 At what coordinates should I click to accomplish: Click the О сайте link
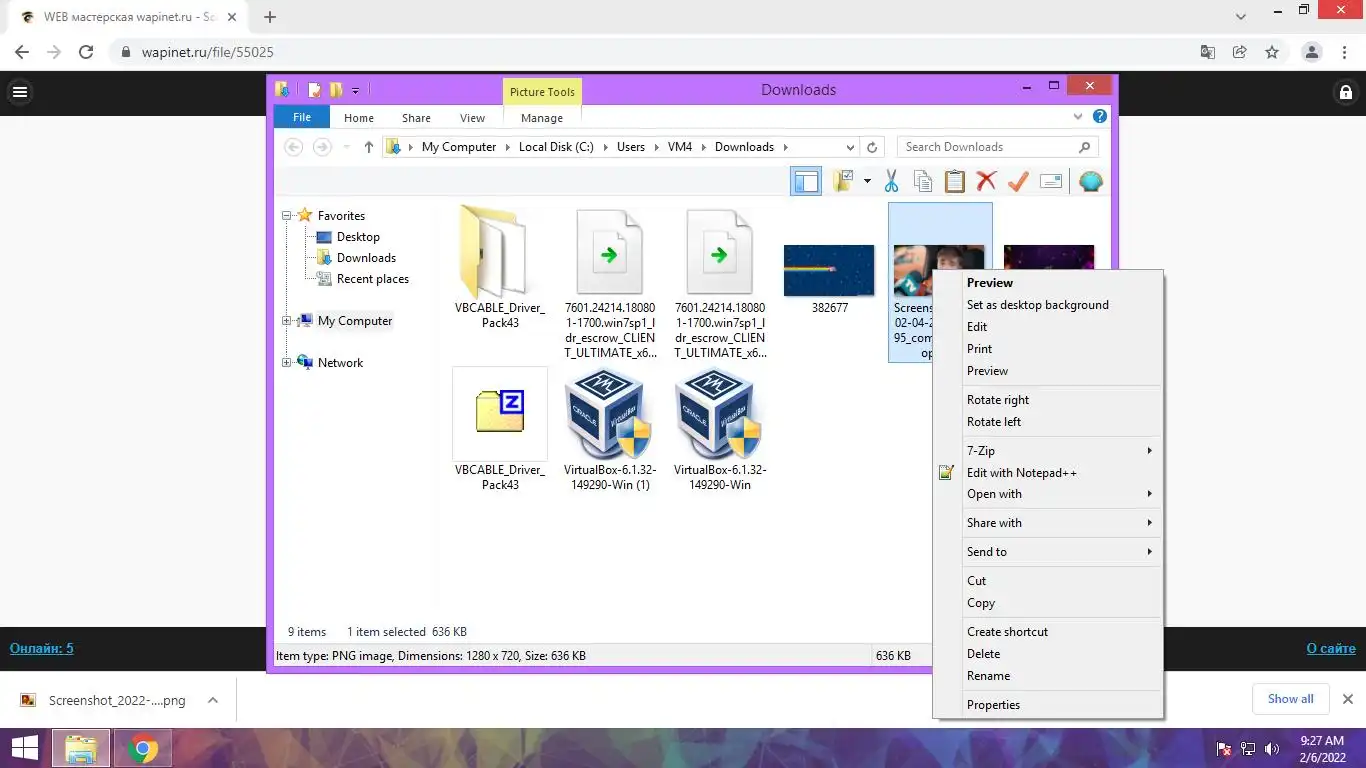click(1331, 648)
